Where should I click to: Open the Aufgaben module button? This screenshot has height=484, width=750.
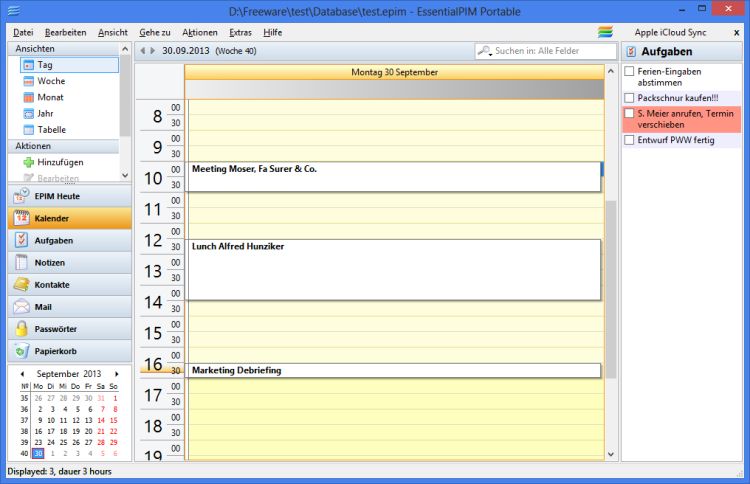point(66,241)
